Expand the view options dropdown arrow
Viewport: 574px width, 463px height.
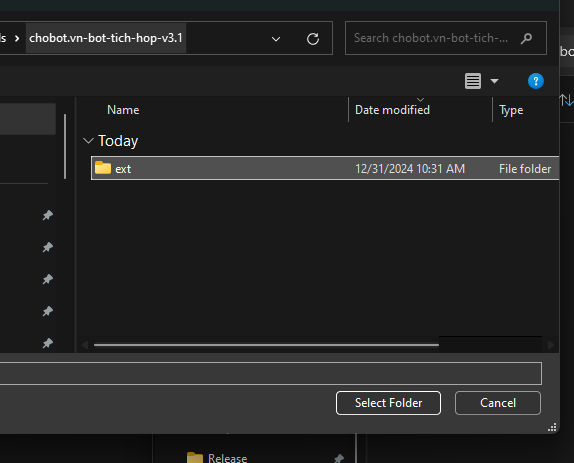click(x=494, y=81)
